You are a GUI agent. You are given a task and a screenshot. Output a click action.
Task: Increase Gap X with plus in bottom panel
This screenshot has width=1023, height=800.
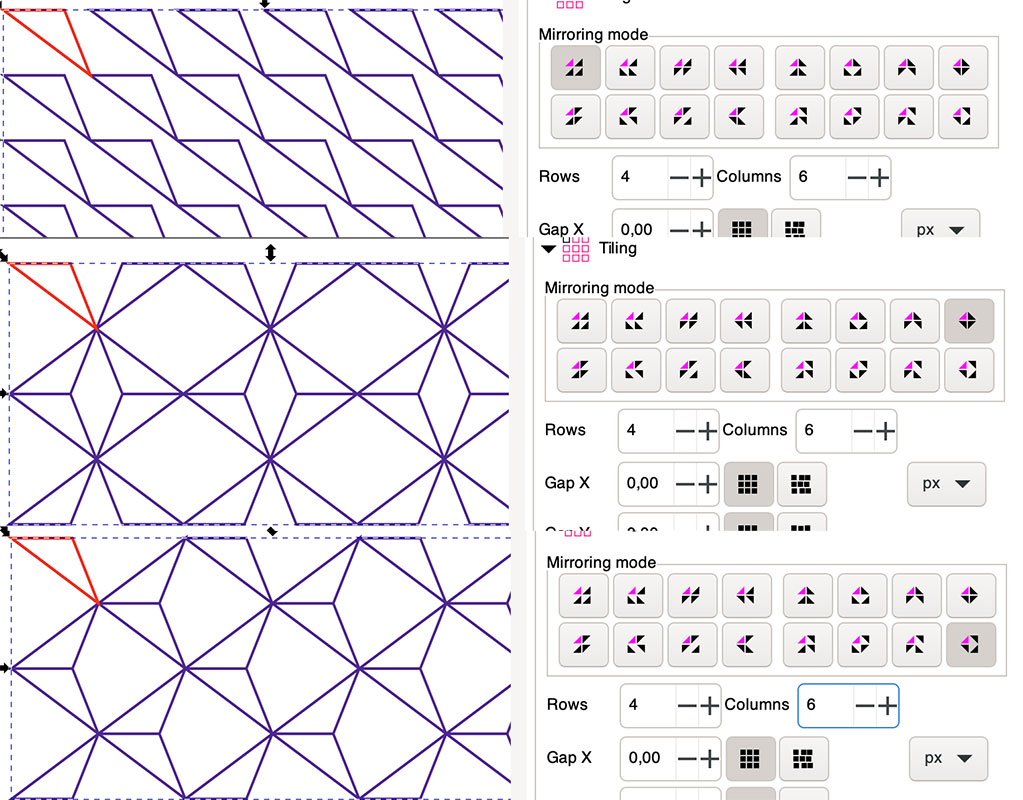709,759
